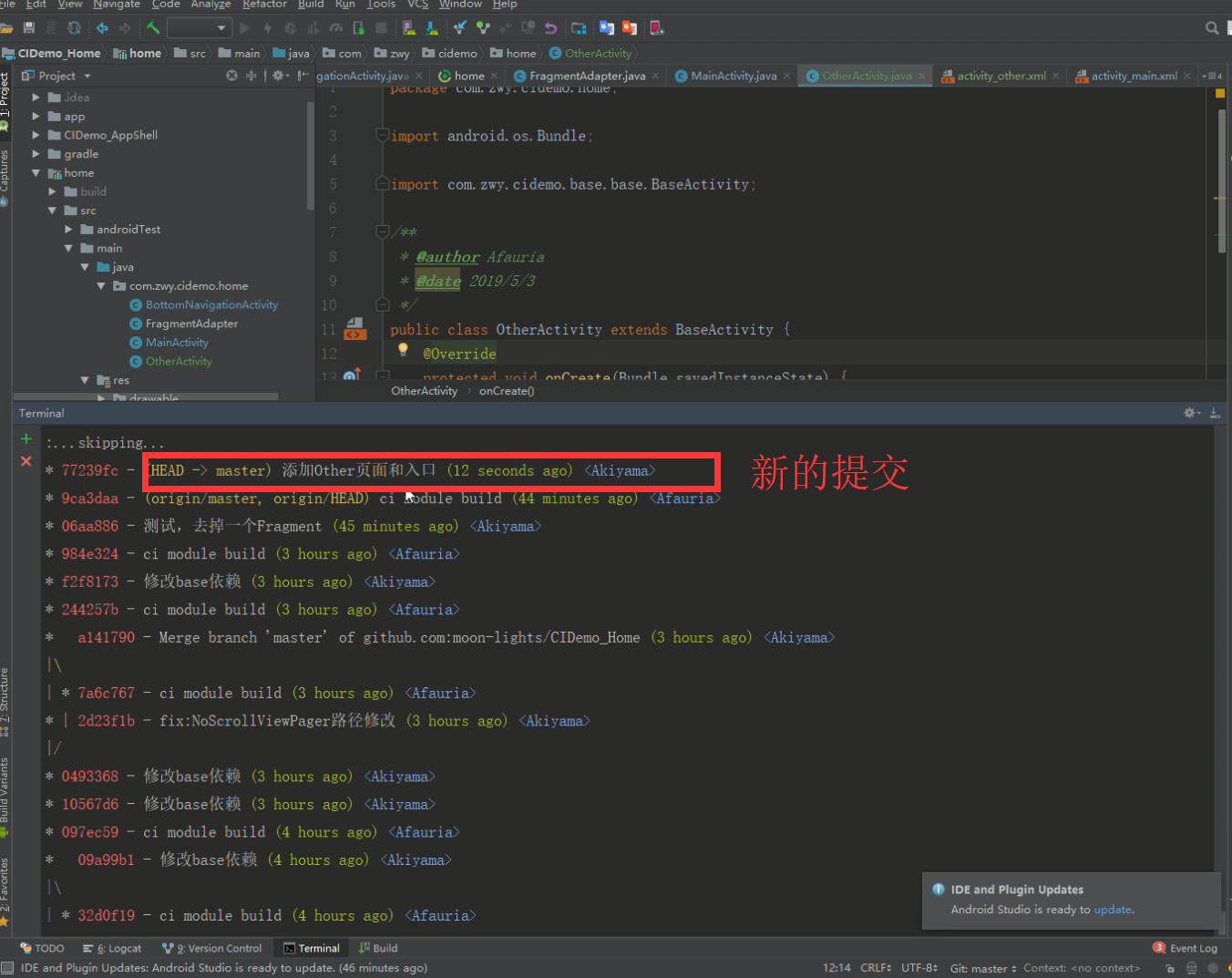Viewport: 1232px width, 978px height.
Task: Navigate back with the blue arrow icon
Action: [x=102, y=28]
